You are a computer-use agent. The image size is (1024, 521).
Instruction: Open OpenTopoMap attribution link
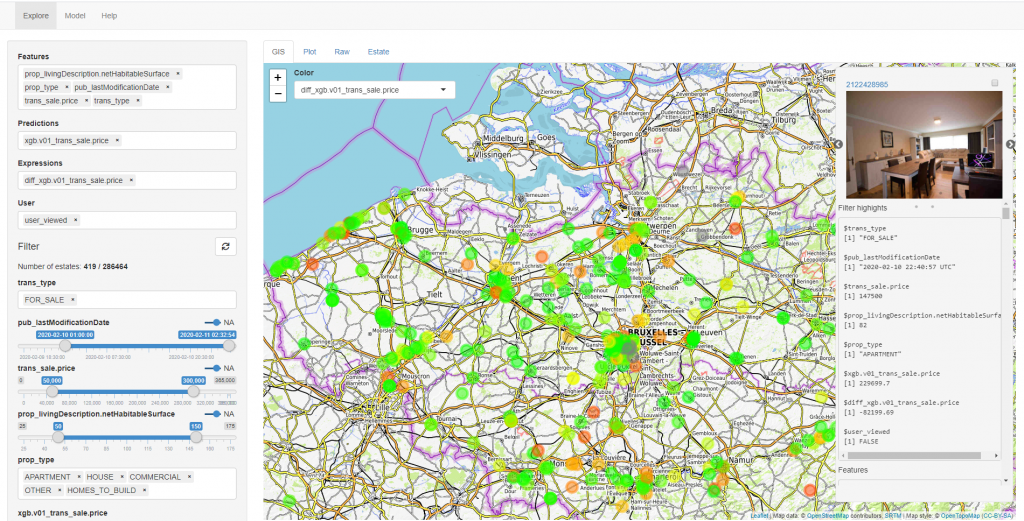(961, 516)
